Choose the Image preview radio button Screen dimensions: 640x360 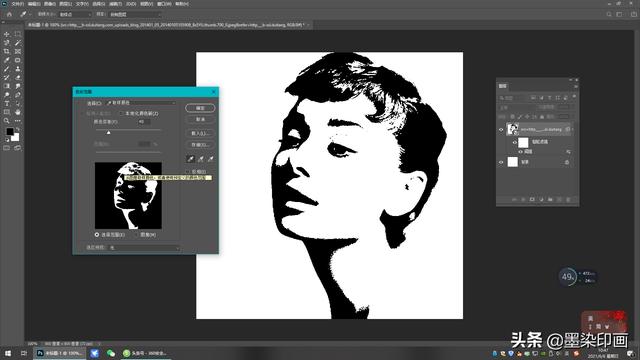click(137, 235)
